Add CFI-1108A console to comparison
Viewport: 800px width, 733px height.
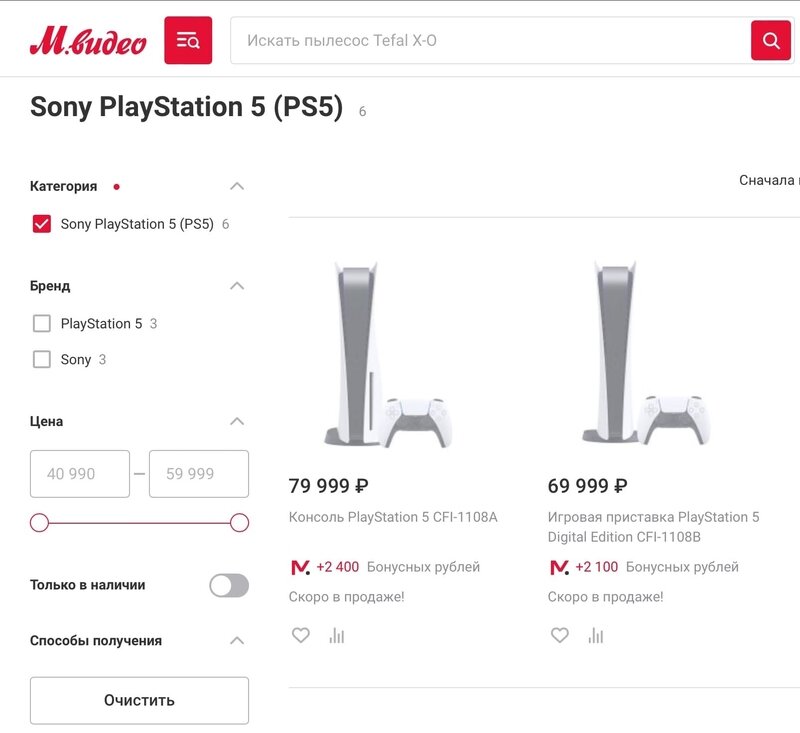coord(337,636)
